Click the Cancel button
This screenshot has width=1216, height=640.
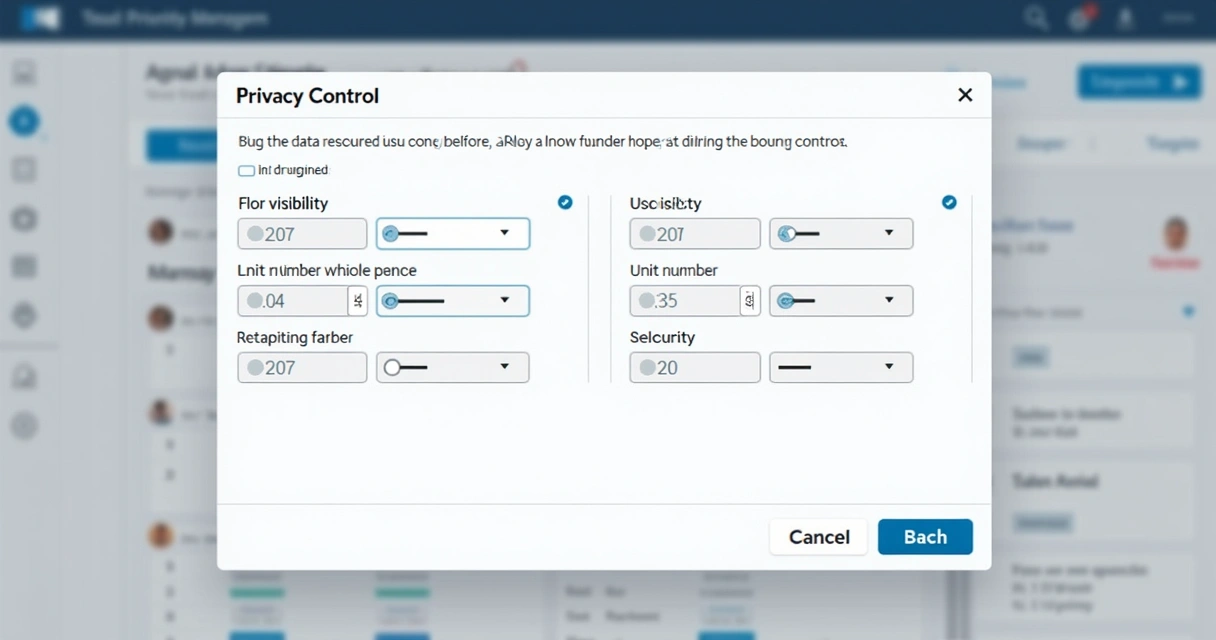click(x=819, y=537)
